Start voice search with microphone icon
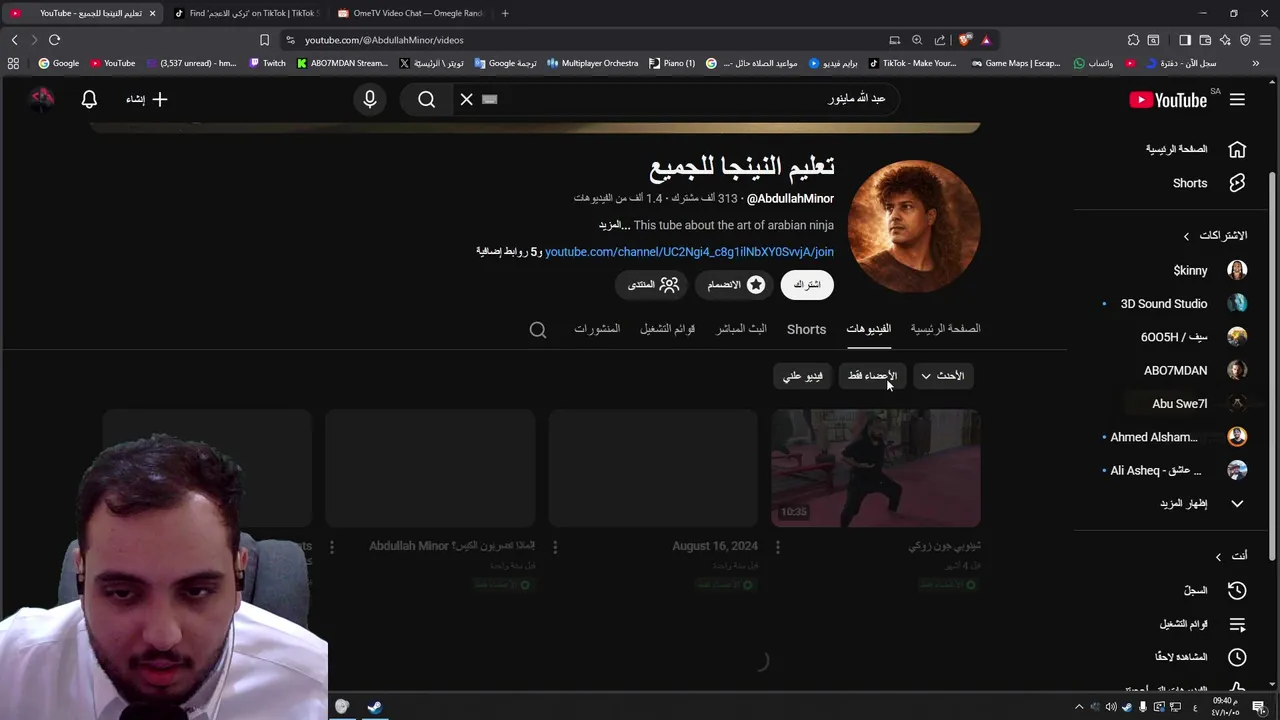This screenshot has height=720, width=1280. pos(370,99)
